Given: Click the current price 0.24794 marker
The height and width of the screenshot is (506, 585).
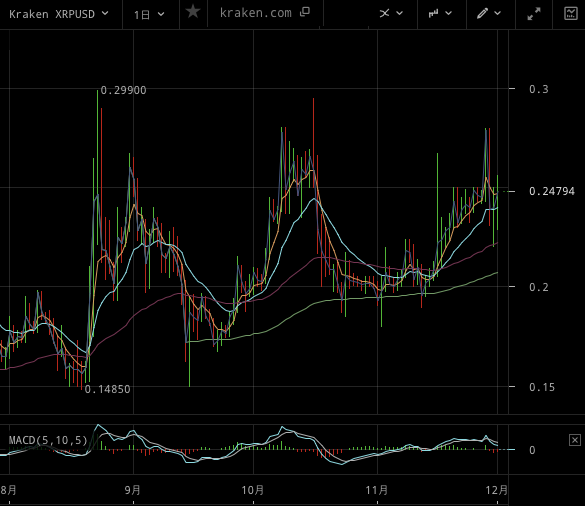Looking at the screenshot, I should pyautogui.click(x=552, y=191).
